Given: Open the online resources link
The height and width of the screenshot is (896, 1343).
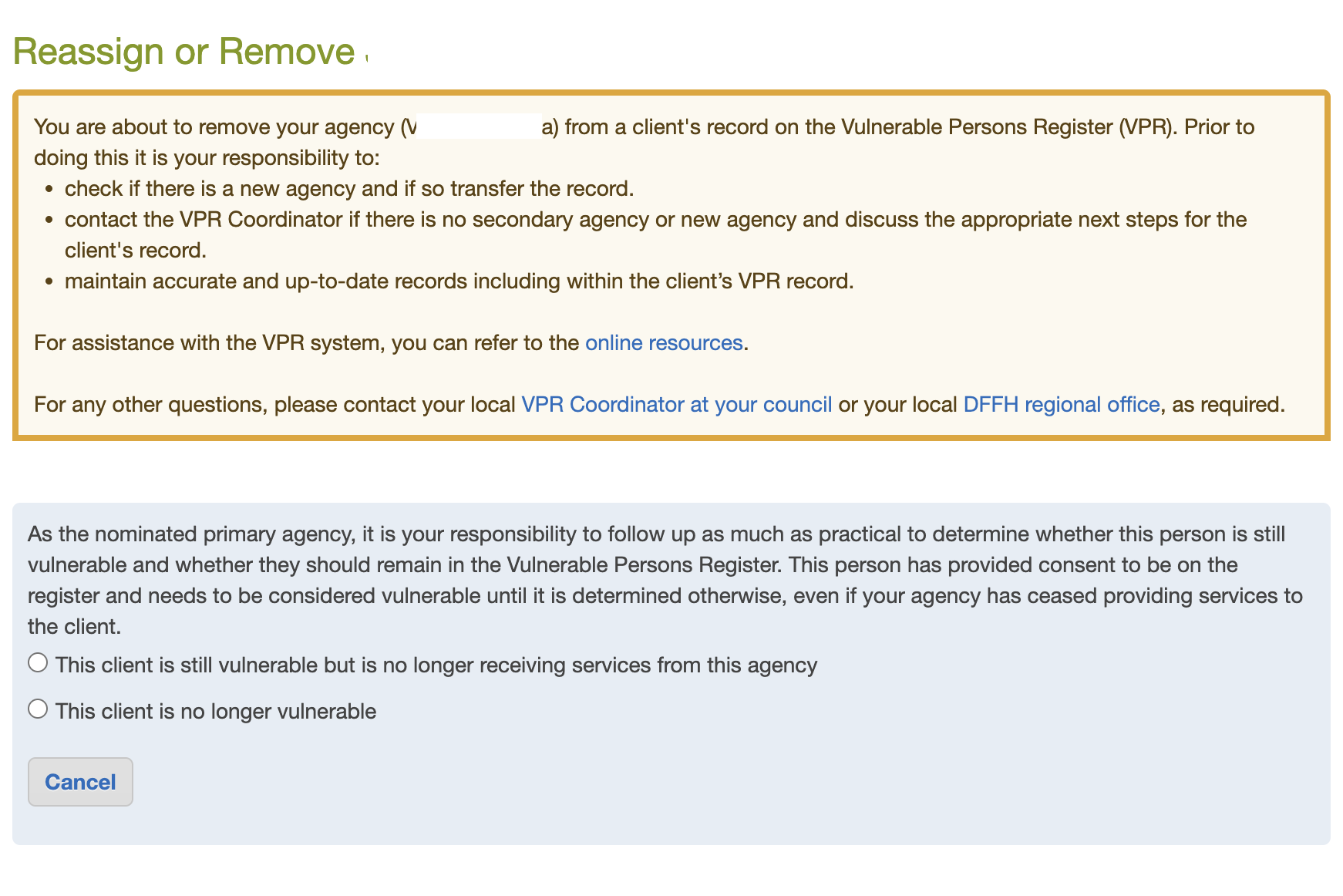Looking at the screenshot, I should click(664, 343).
